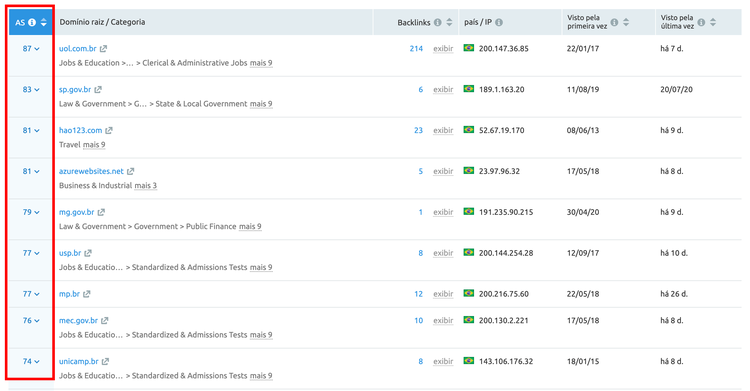Click the 23 backlinks count for hao123.com
Image resolution: width=750 pixels, height=391 pixels.
click(x=419, y=130)
